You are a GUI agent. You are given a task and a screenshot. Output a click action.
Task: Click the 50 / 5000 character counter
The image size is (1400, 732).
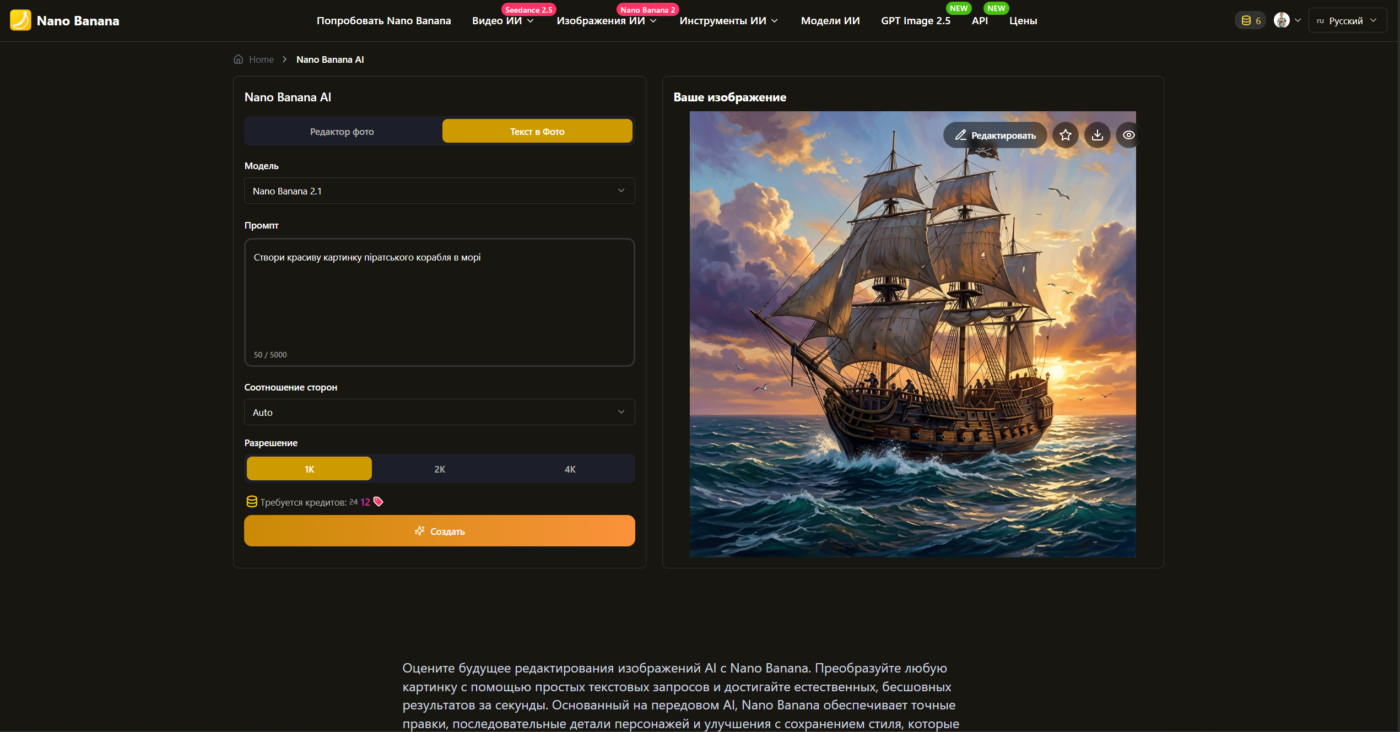[x=270, y=355]
